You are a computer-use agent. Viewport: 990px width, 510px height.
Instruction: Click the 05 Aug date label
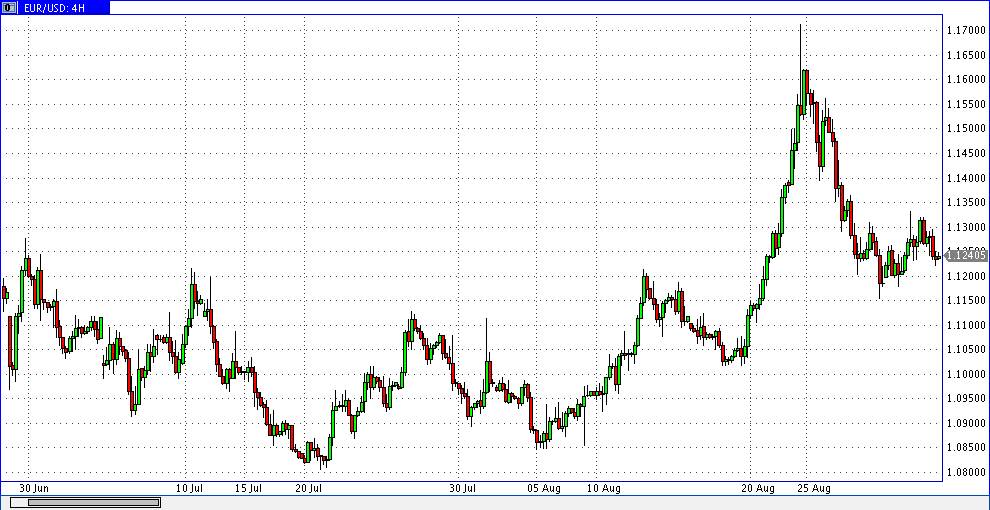[543, 489]
